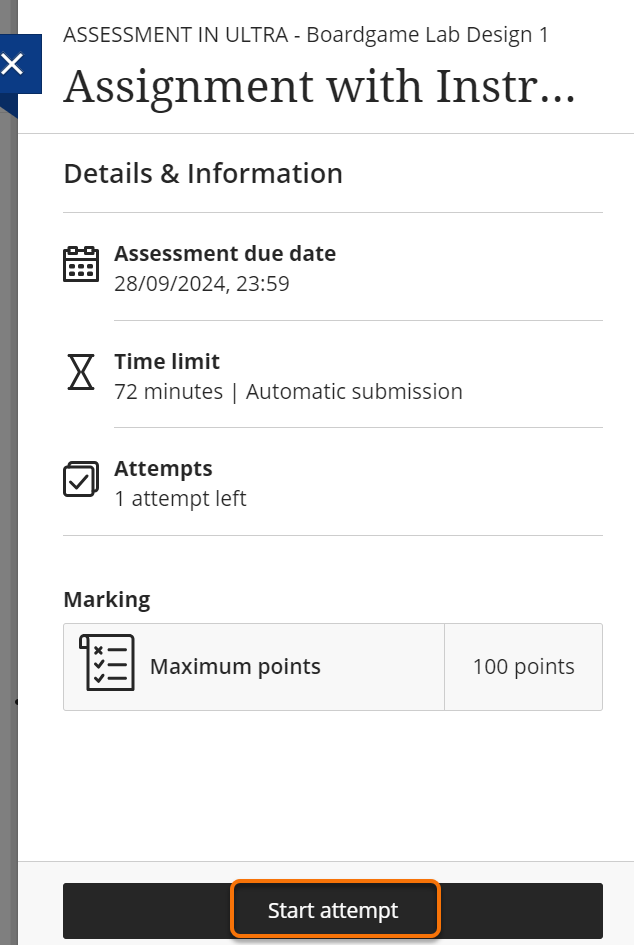The image size is (634, 945).
Task: Click the Maximum points row label
Action: tap(235, 667)
